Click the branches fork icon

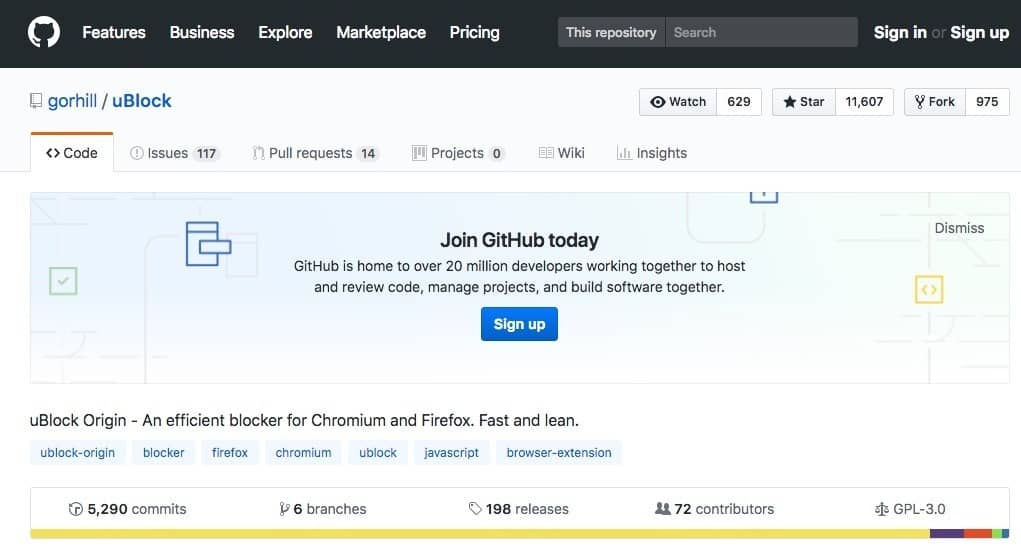pyautogui.click(x=284, y=509)
